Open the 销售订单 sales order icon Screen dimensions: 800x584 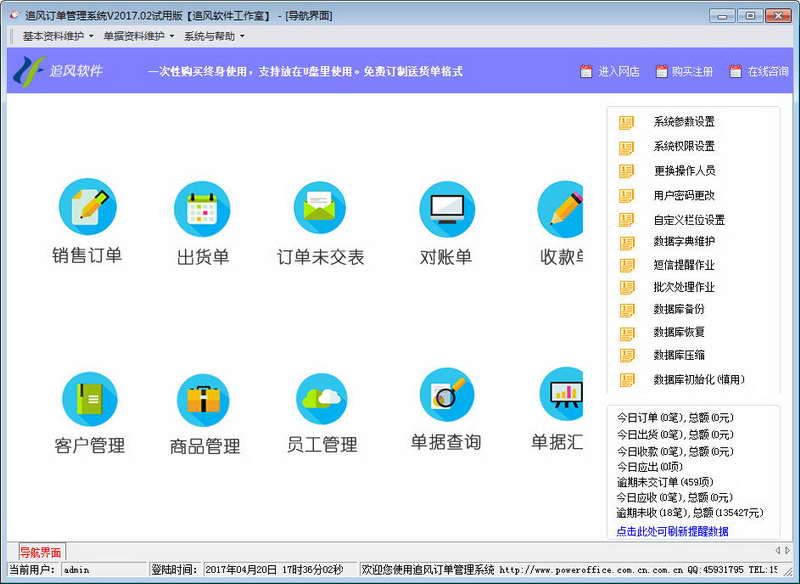[88, 206]
